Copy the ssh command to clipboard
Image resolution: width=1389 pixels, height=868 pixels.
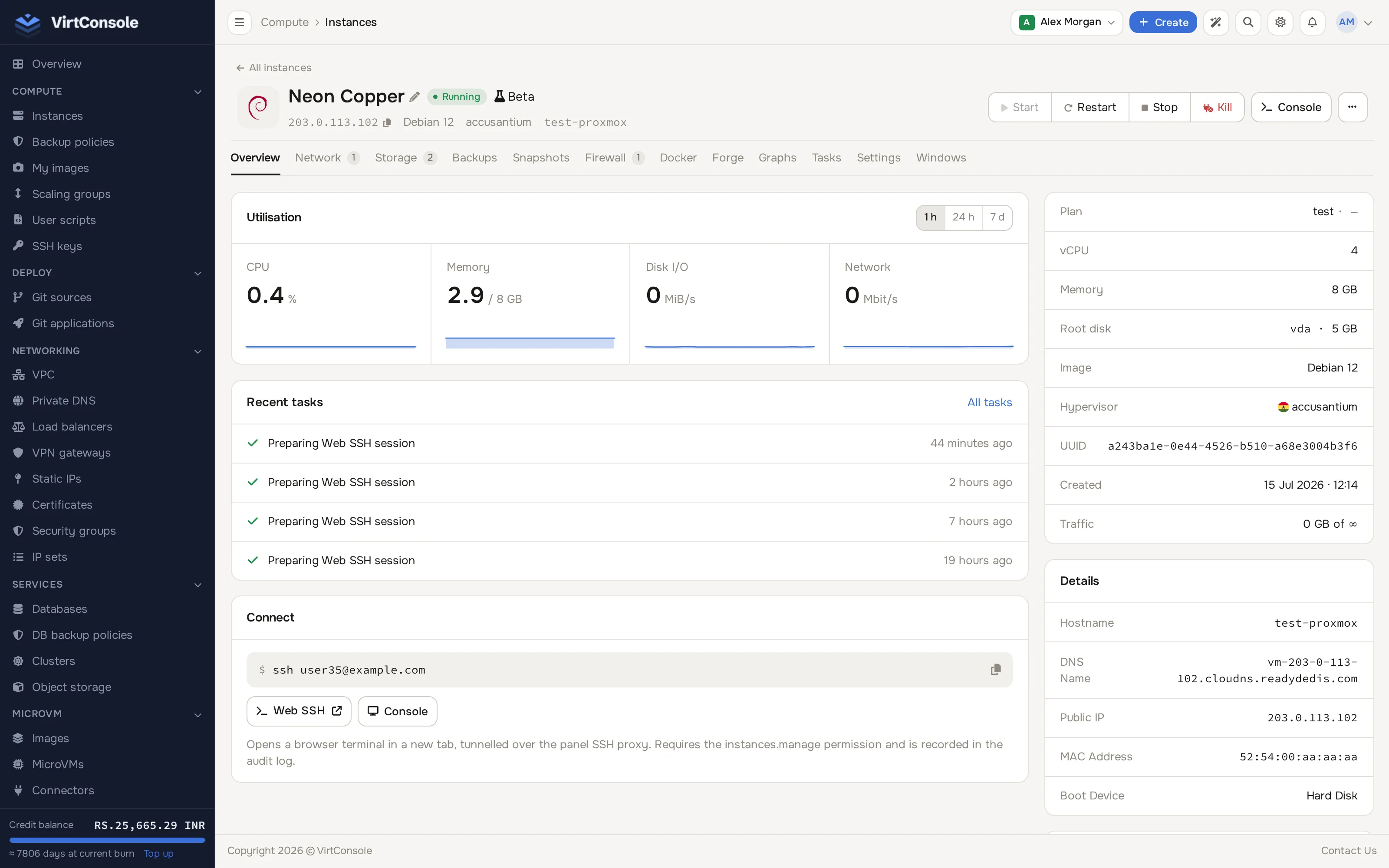[x=995, y=669]
